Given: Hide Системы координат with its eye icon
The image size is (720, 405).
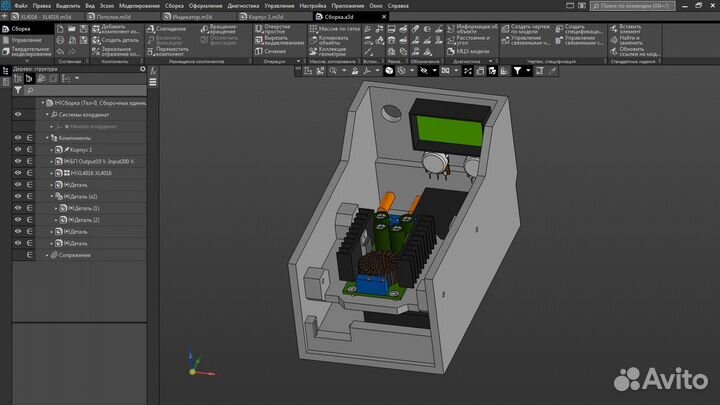Looking at the screenshot, I should click(x=18, y=114).
